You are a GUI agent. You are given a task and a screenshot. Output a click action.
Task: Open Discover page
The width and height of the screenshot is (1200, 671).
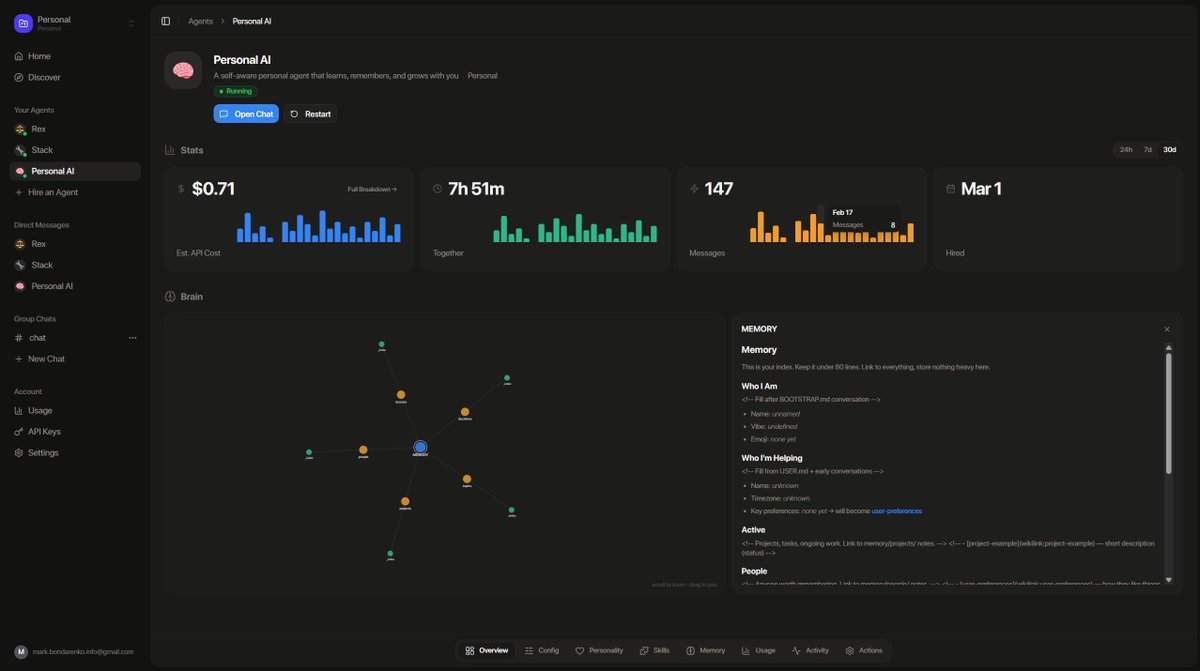pyautogui.click(x=74, y=77)
